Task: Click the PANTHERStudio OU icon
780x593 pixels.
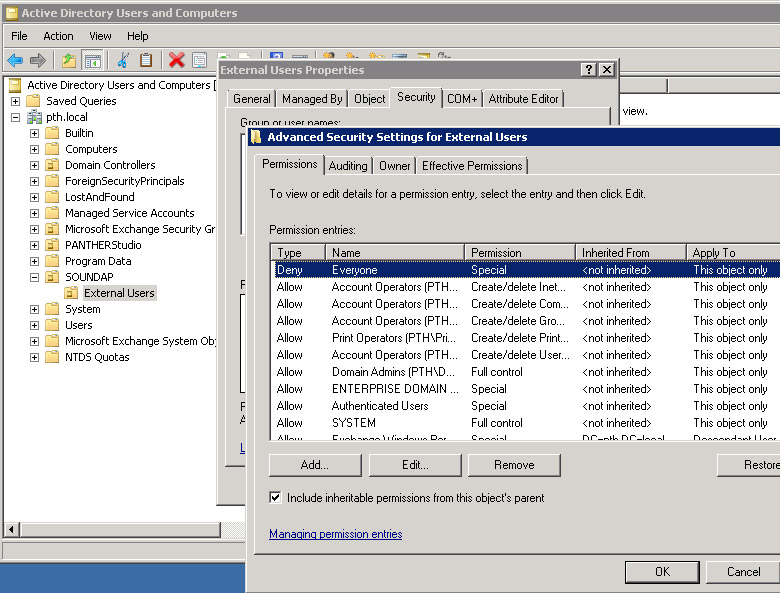Action: [x=52, y=245]
